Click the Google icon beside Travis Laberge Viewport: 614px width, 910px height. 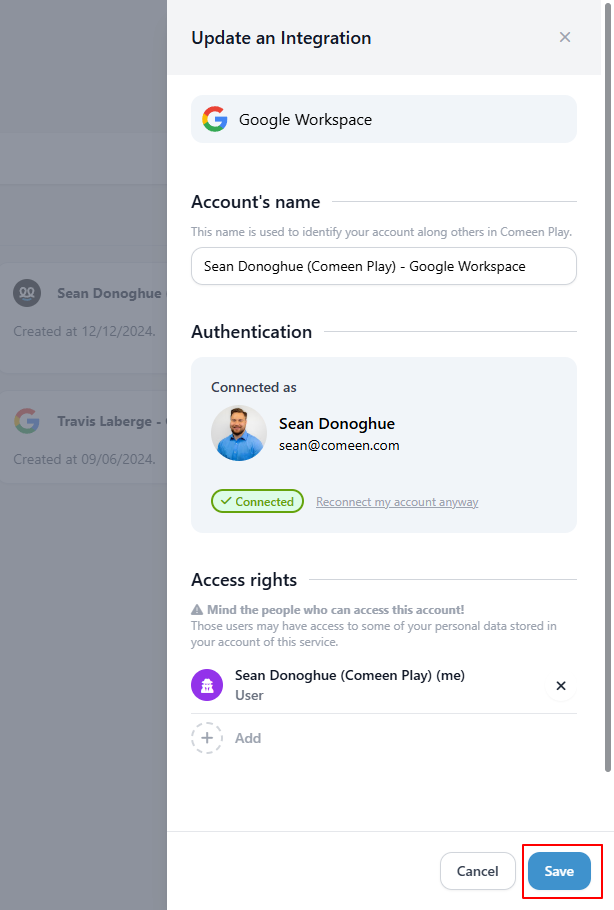click(27, 421)
